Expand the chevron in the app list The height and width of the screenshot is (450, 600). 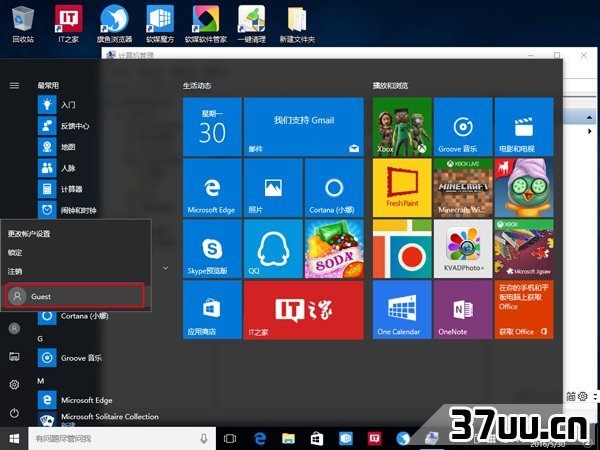pos(165,268)
